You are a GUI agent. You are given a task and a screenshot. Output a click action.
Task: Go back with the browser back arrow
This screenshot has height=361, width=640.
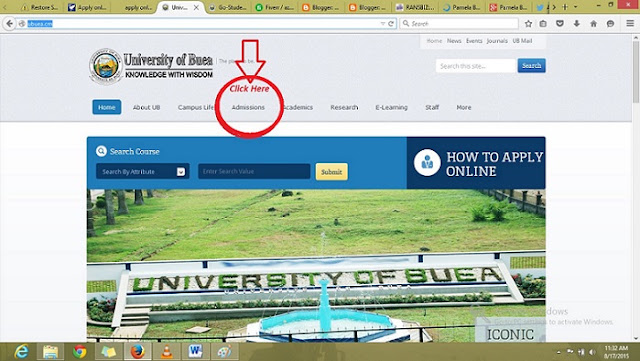[9, 24]
